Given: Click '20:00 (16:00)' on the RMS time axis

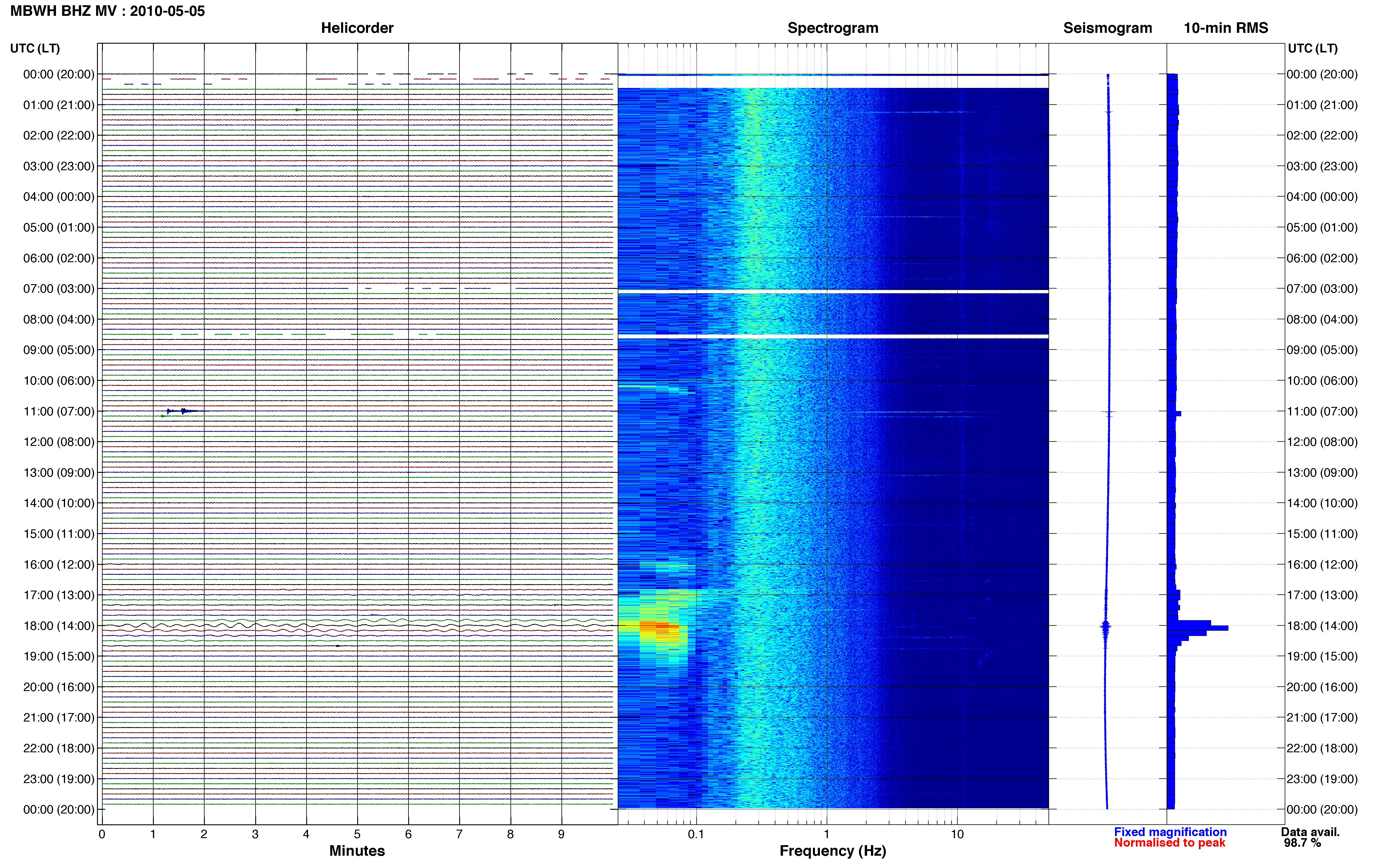Looking at the screenshot, I should pyautogui.click(x=1322, y=687).
